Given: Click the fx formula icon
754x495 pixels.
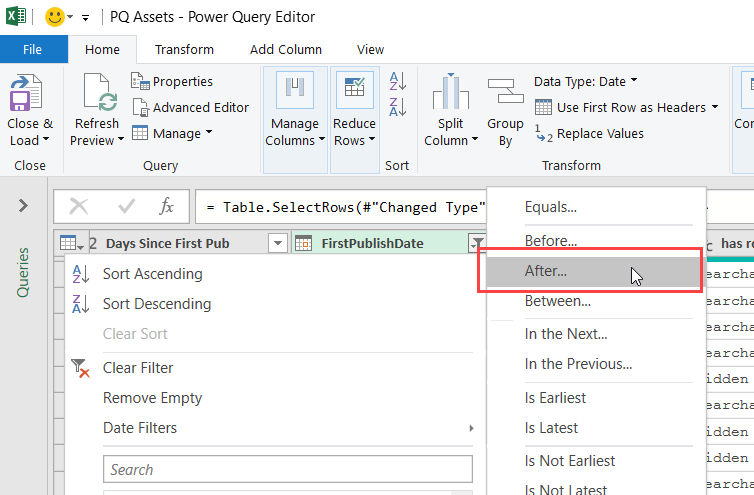Looking at the screenshot, I should click(x=166, y=206).
